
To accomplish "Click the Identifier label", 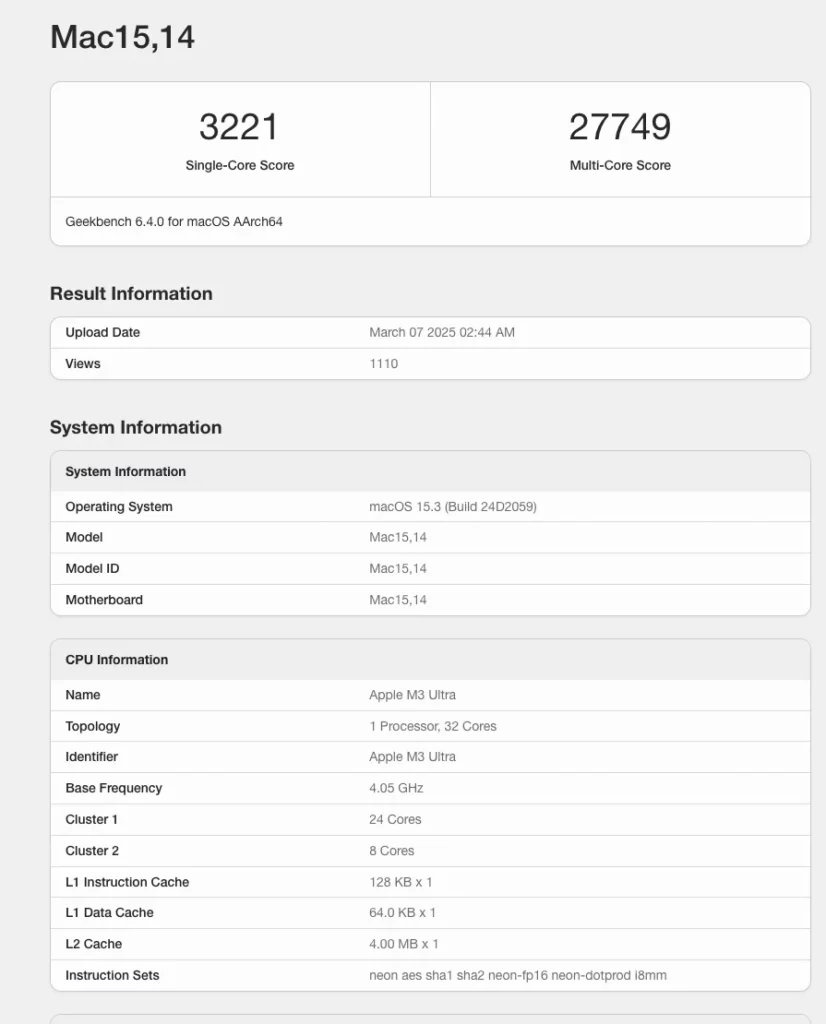I will tap(91, 757).
